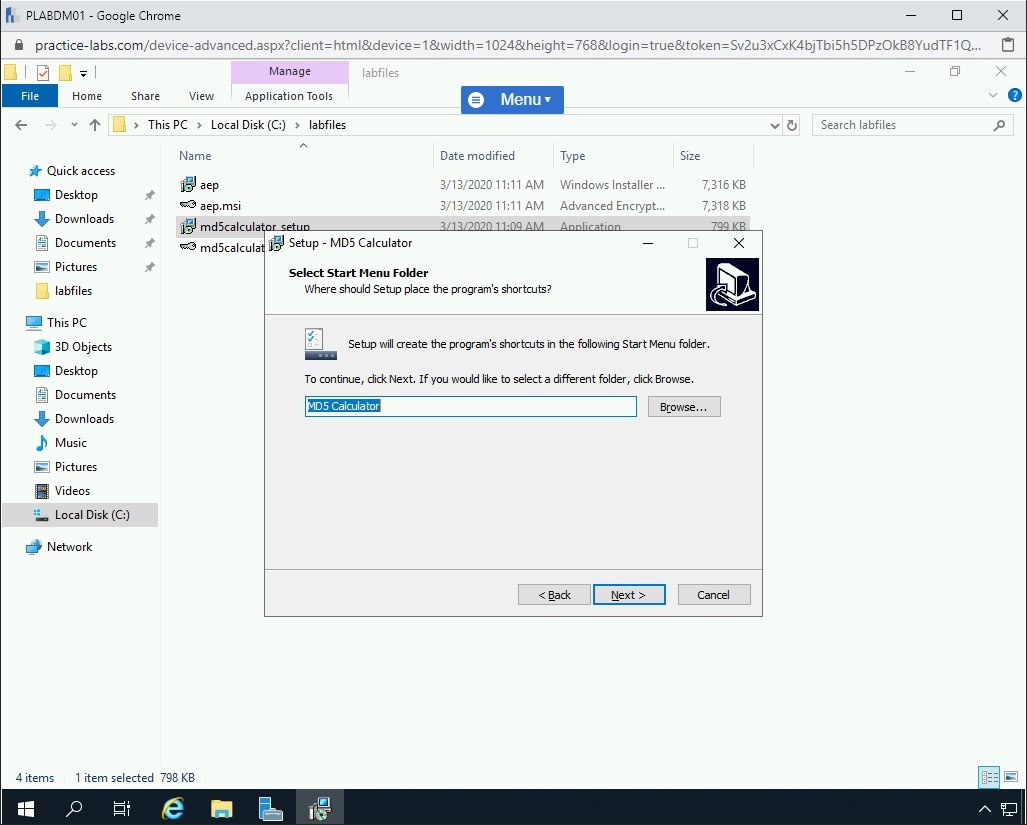Open taskbar search magnifier icon
Screen dimensions: 1027x825
(74, 808)
